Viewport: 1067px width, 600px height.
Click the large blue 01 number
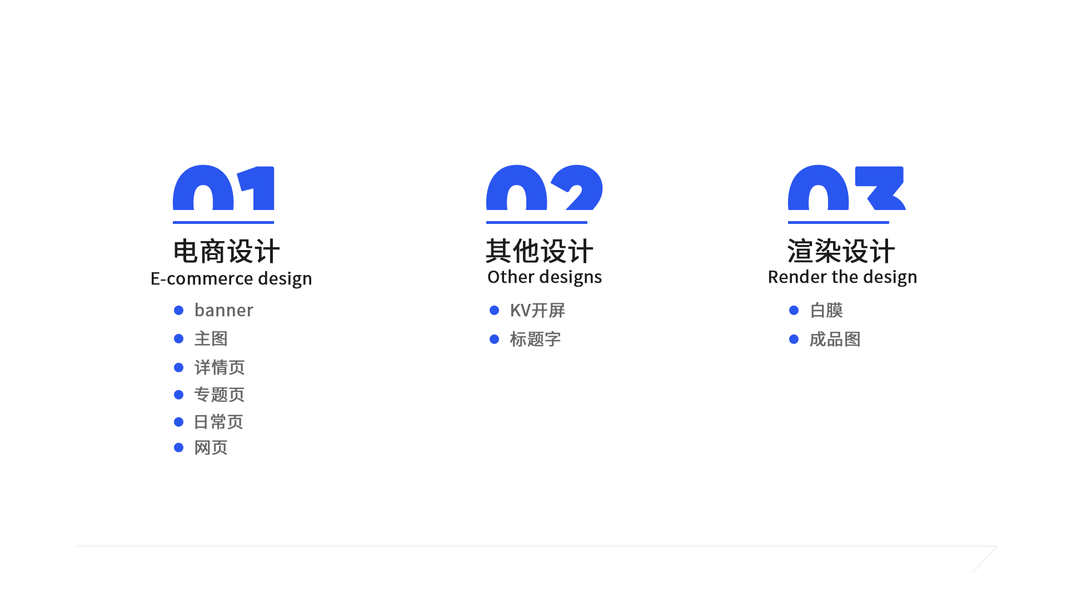tap(223, 187)
